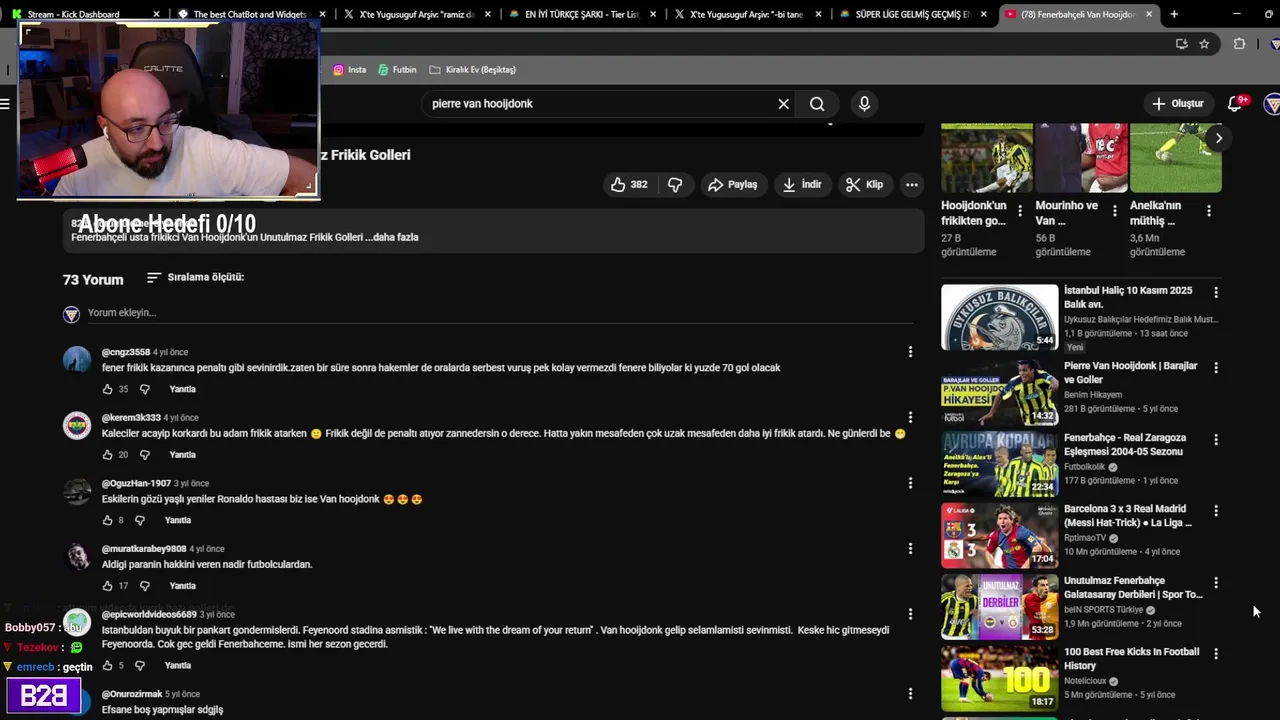This screenshot has height=720, width=1280.
Task: Close the Fenerbahçeli Van Hooijdonk tab
Action: point(1149,14)
